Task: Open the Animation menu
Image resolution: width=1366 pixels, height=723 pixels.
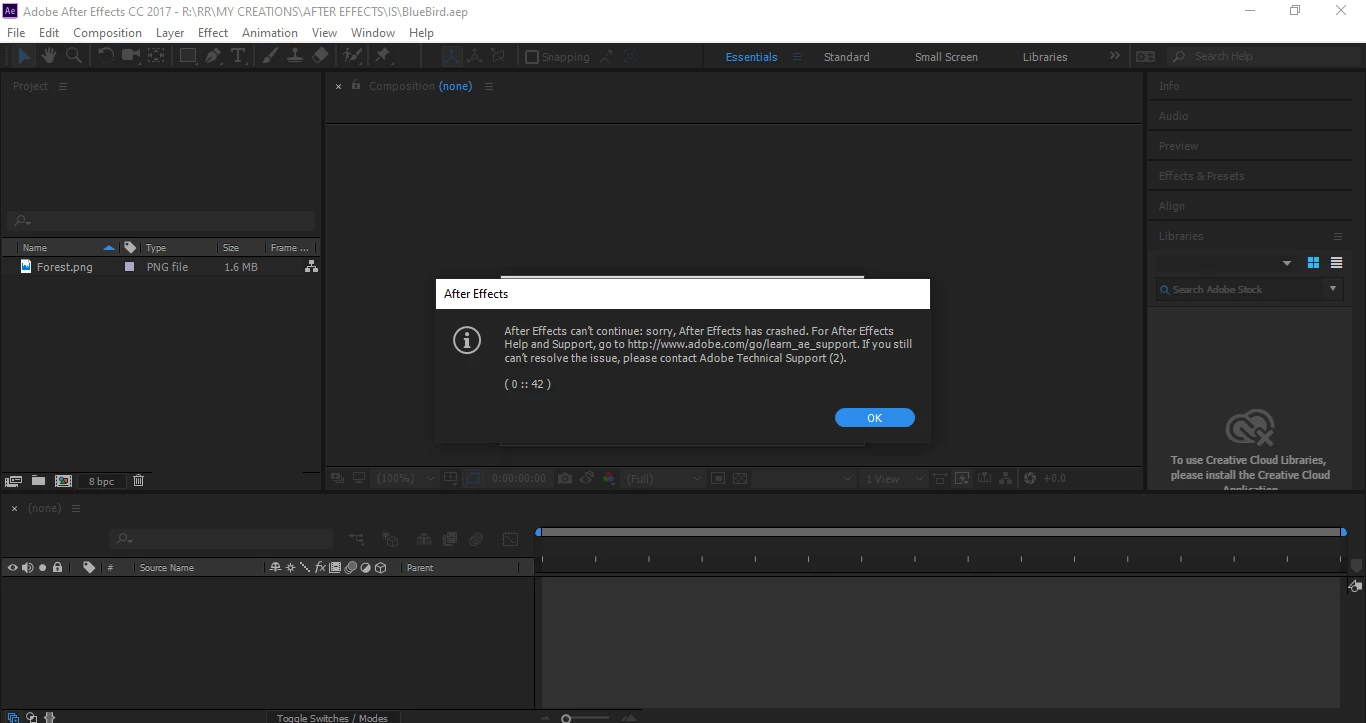Action: [270, 32]
